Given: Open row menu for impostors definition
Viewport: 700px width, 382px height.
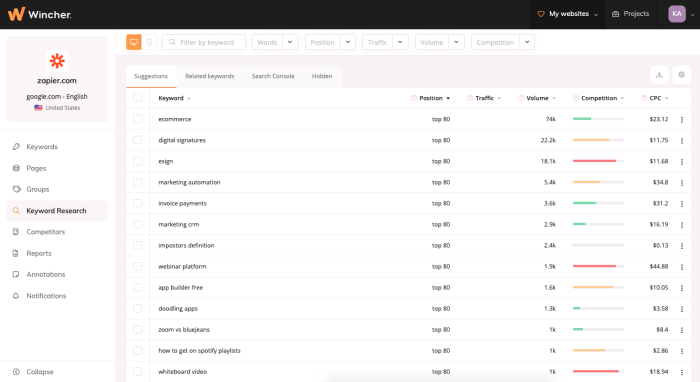Looking at the screenshot, I should pyautogui.click(x=682, y=246).
